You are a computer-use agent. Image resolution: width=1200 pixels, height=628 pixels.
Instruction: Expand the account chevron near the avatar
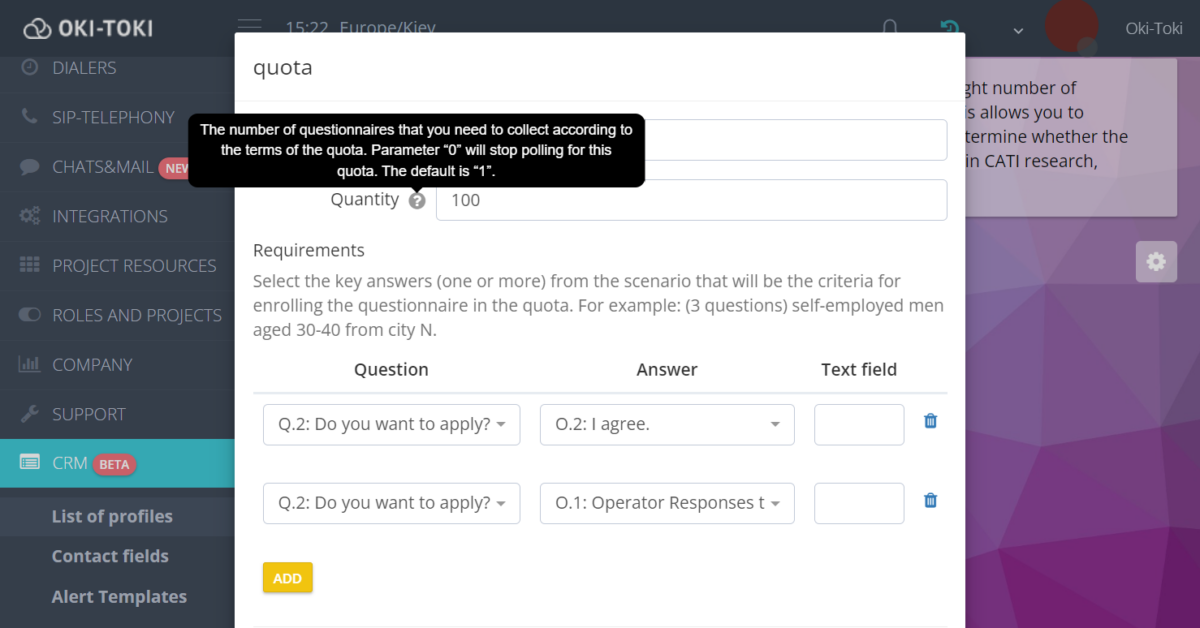coord(1017,31)
